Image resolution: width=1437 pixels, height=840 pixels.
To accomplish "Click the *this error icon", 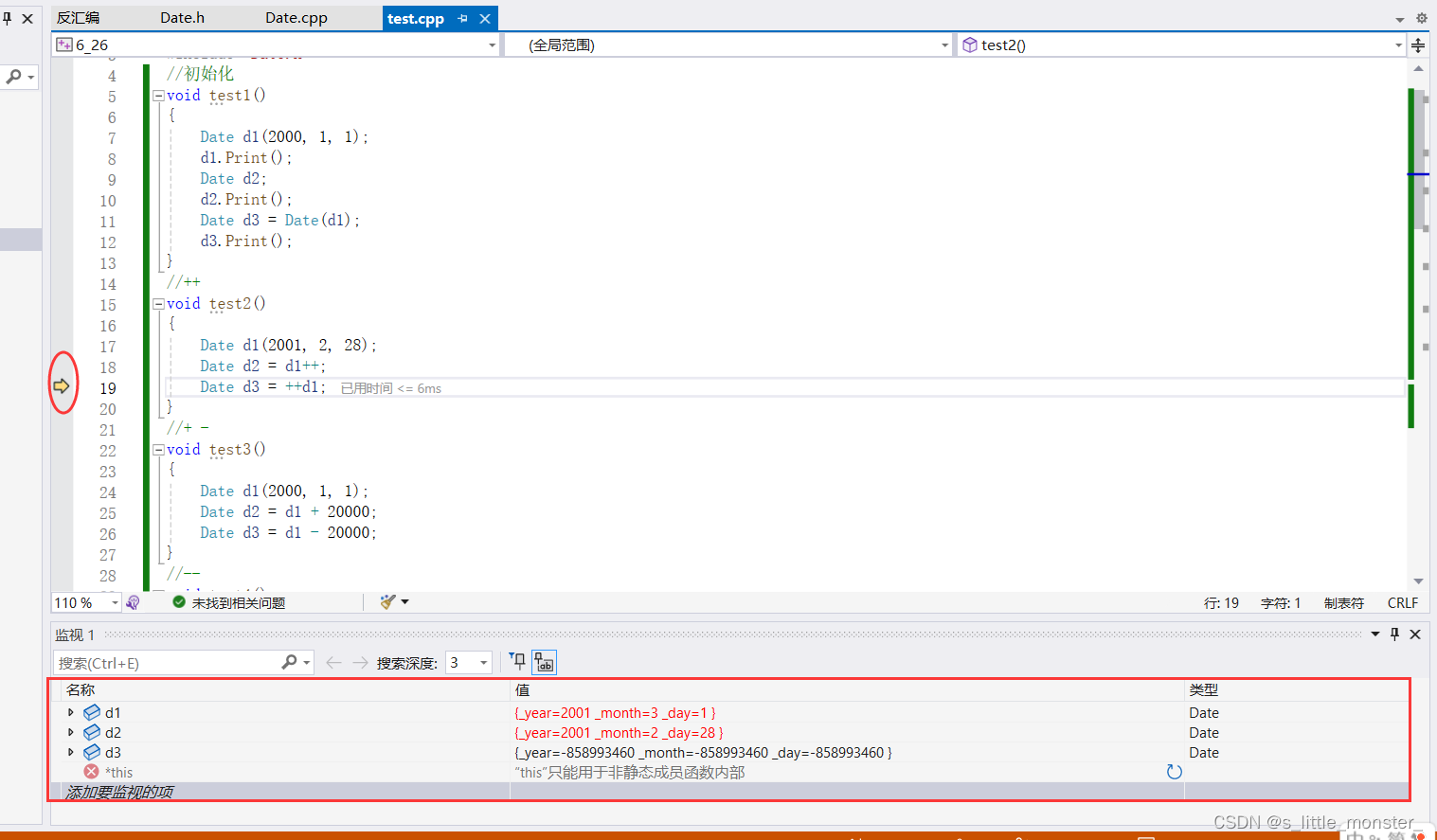I will (x=91, y=772).
